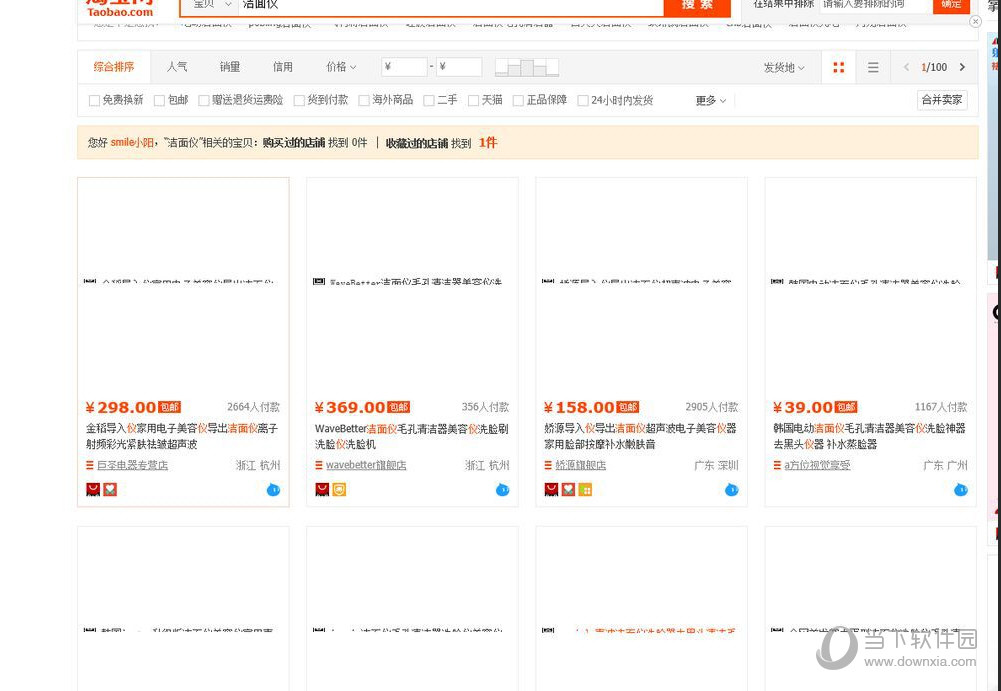Open the 更多 filter dropdown
The image size is (1001, 691).
(709, 100)
